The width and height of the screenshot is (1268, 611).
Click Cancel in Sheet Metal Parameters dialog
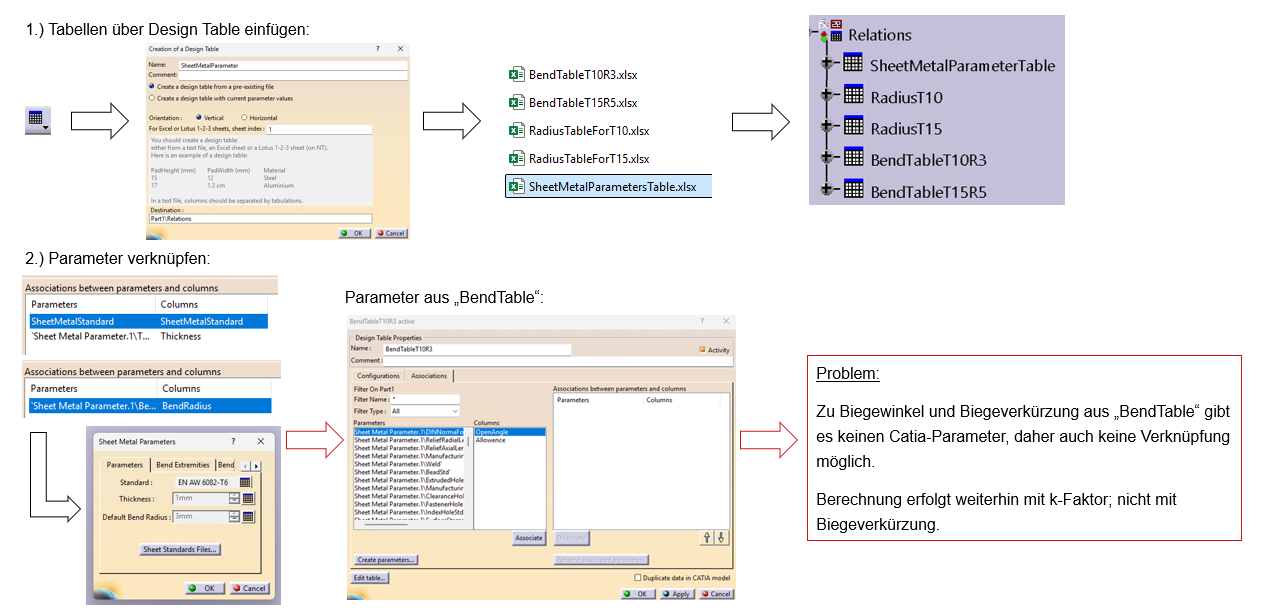pyautogui.click(x=250, y=588)
